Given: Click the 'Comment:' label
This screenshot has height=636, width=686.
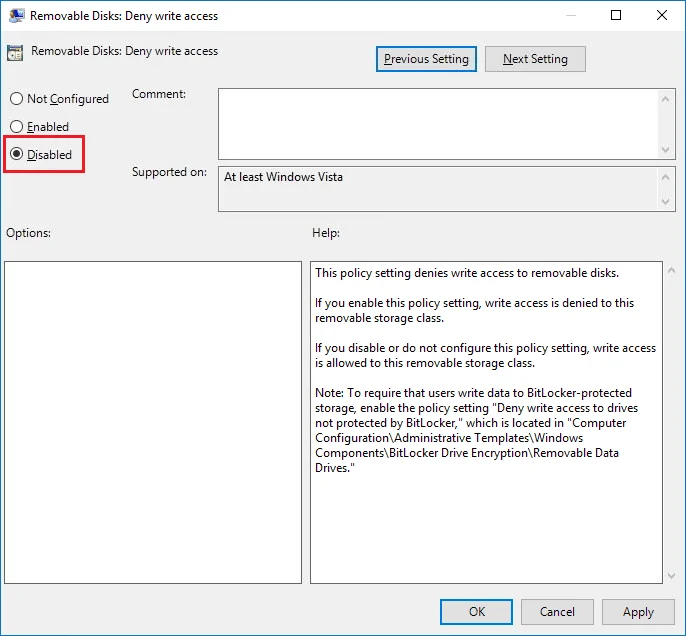Looking at the screenshot, I should click(x=159, y=94).
